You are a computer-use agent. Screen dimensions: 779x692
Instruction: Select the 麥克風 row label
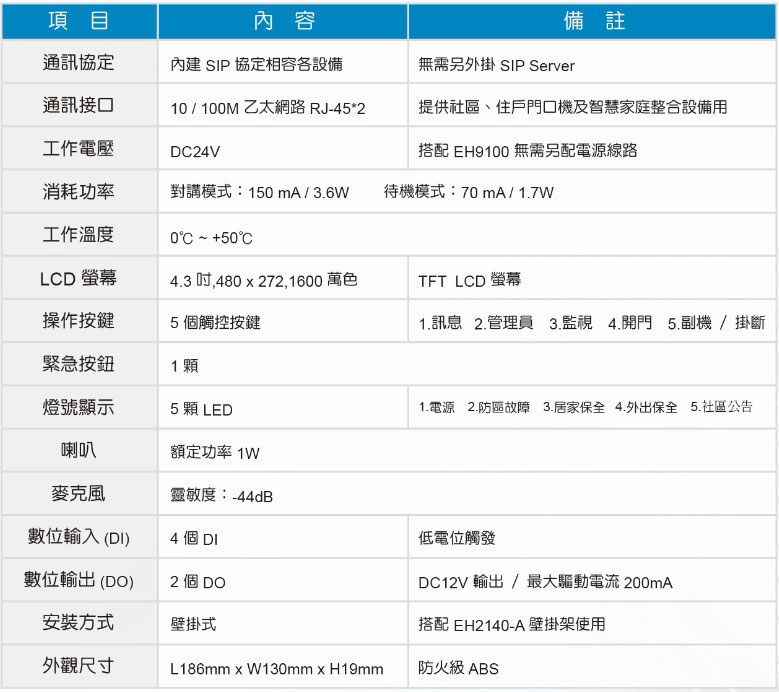pos(78,494)
